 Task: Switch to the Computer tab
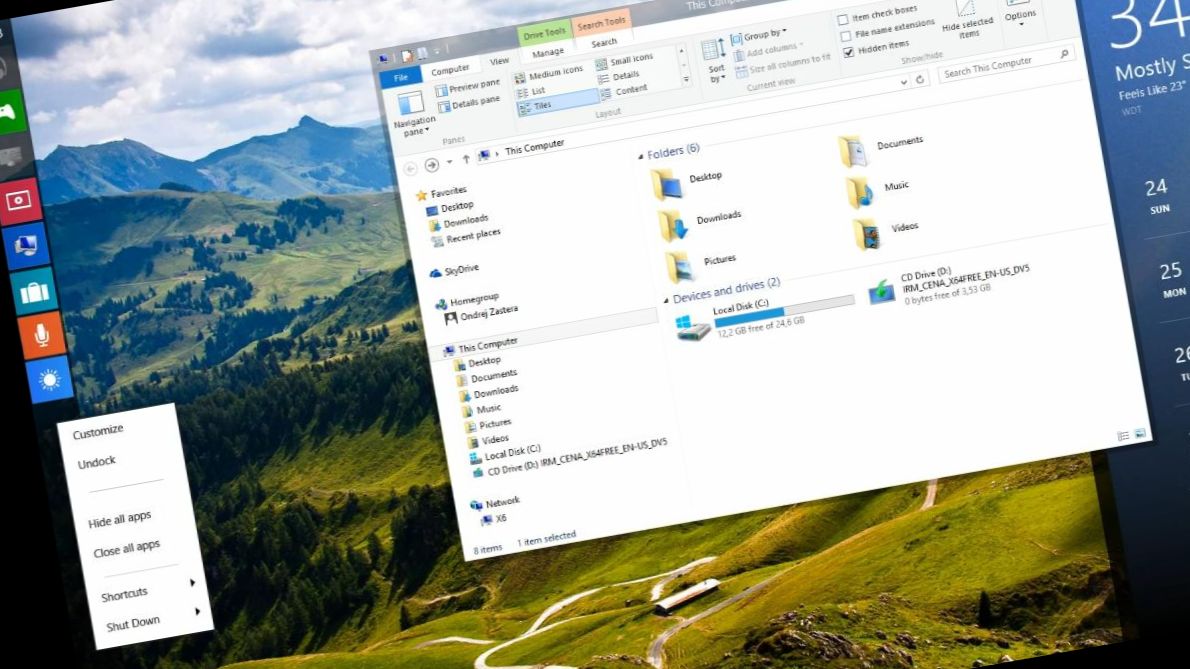[x=450, y=70]
